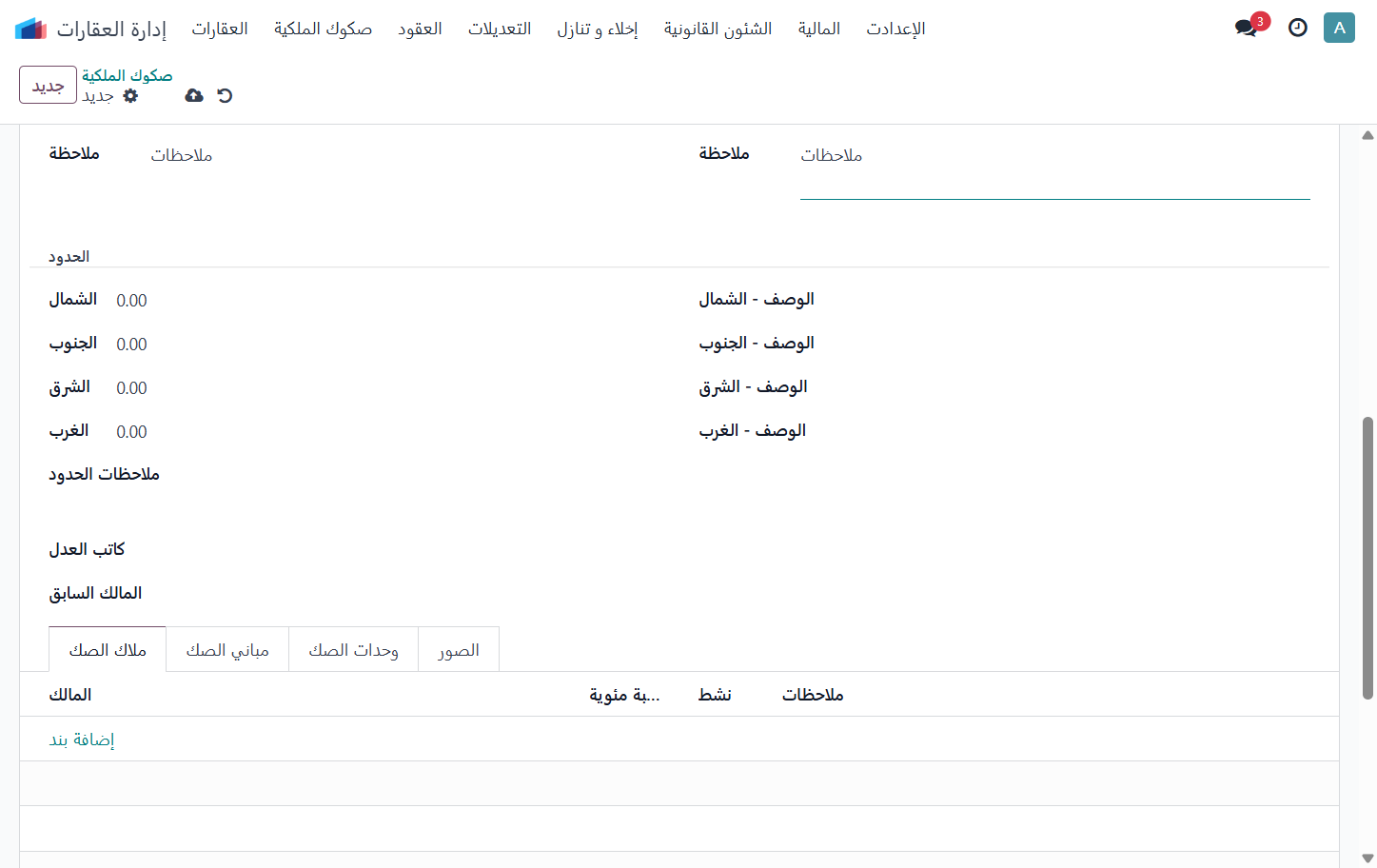
Task: Click the الشرق value field
Action: click(388, 388)
